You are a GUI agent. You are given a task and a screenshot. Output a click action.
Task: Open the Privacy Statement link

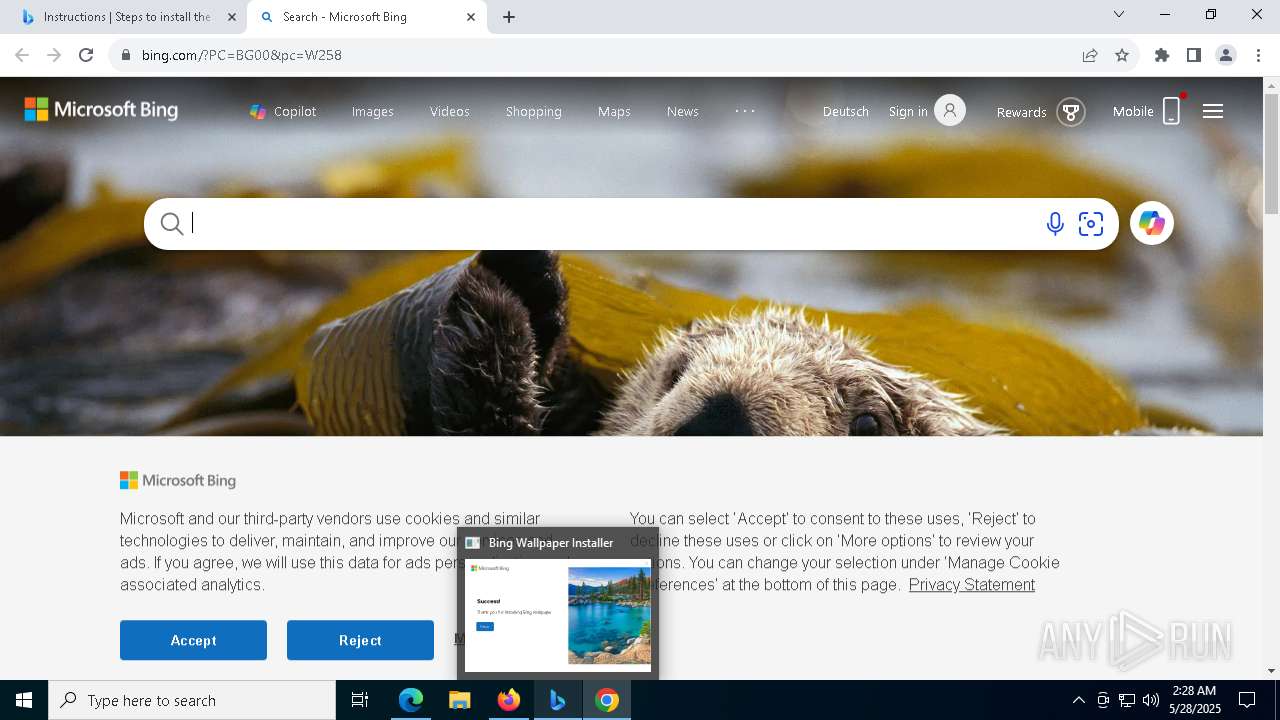(972, 584)
